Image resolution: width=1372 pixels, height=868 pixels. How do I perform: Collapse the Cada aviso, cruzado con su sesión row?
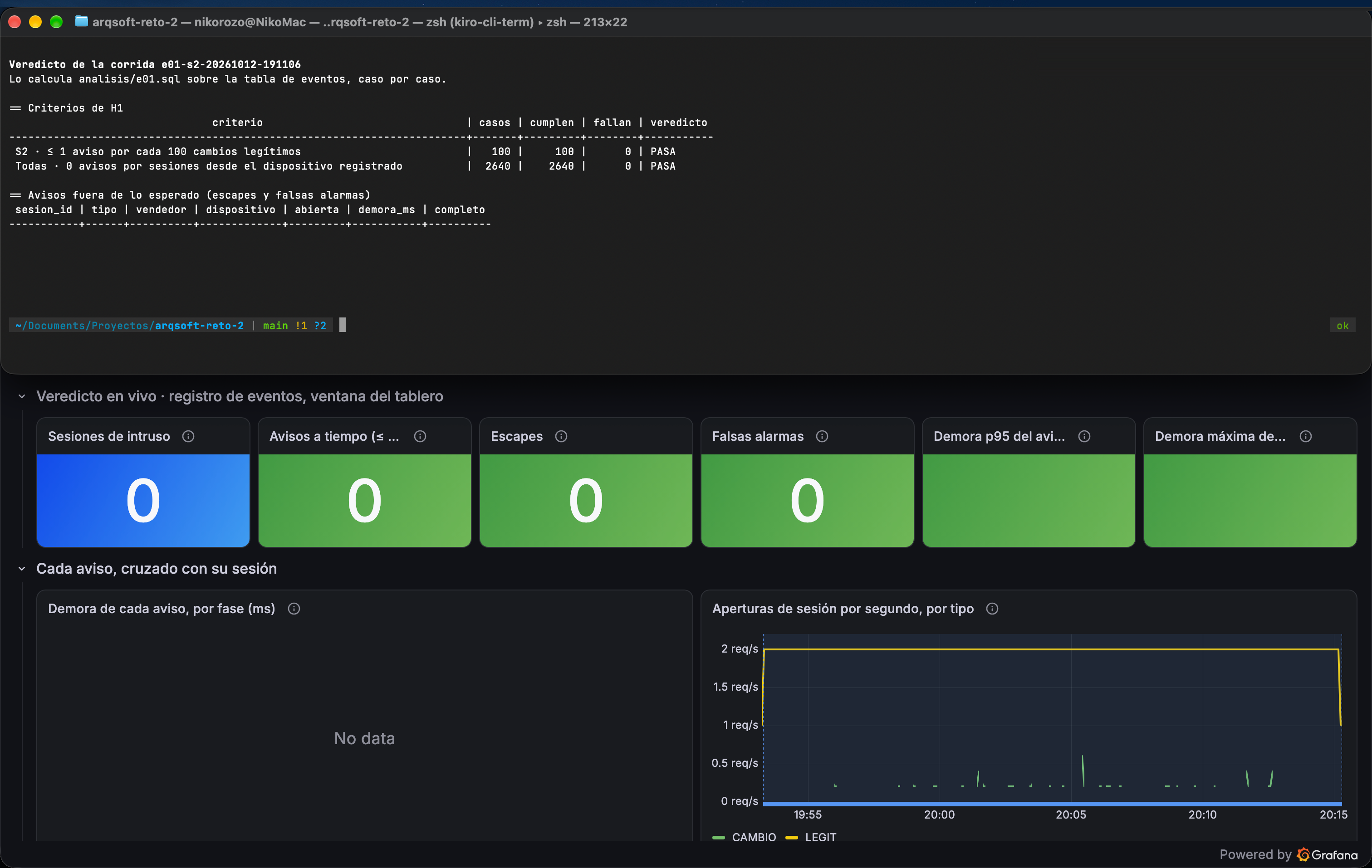click(22, 568)
